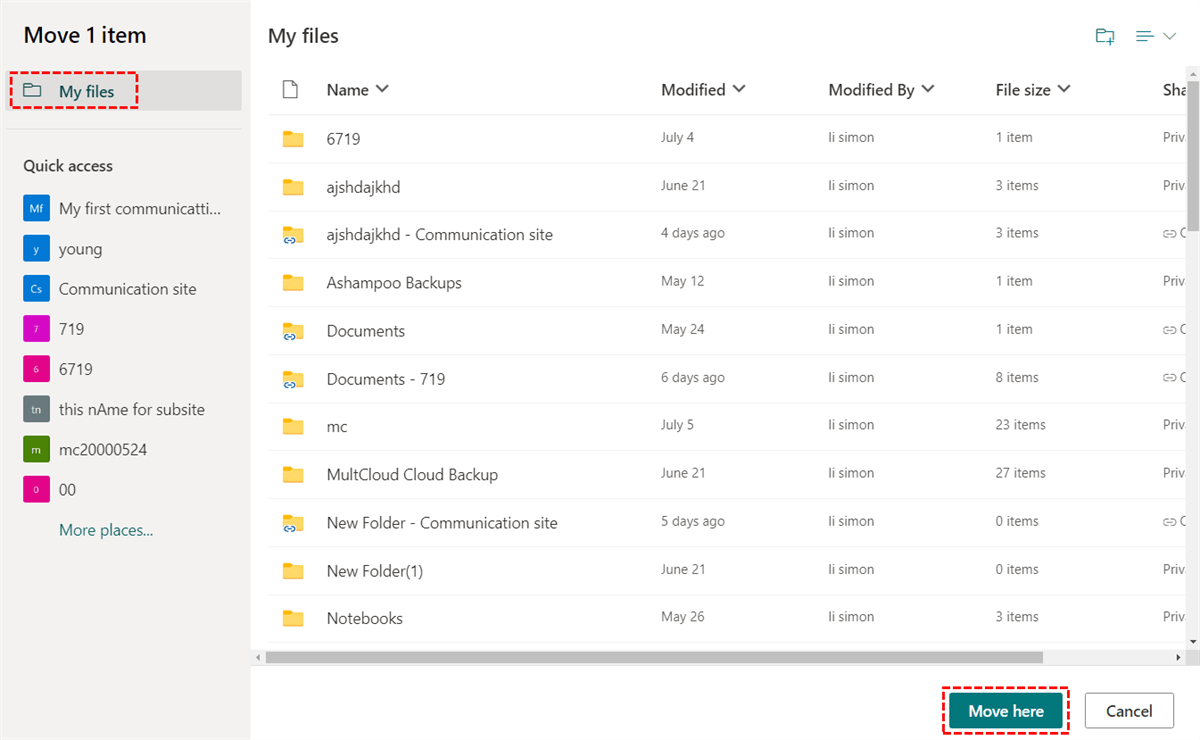Expand the File size column dropdown
Image resolution: width=1200 pixels, height=740 pixels.
point(1064,89)
